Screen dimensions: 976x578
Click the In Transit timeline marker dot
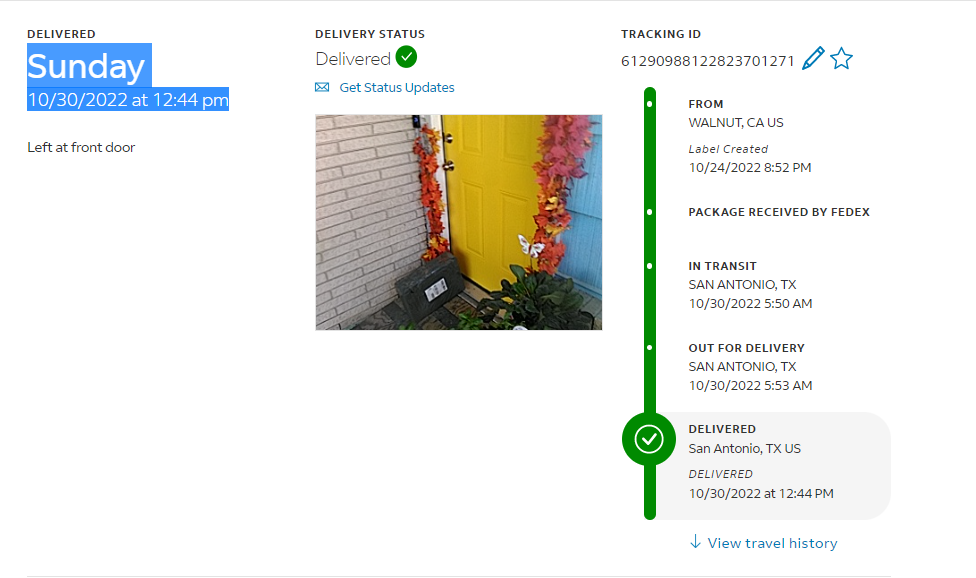650,266
